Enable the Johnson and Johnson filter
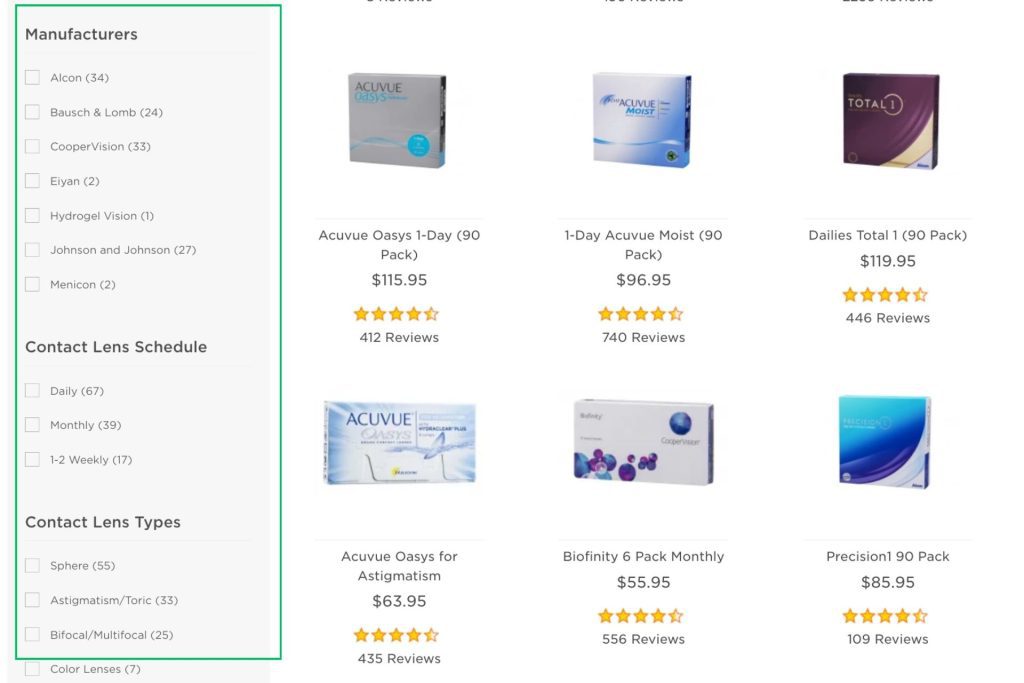Viewport: 1024px width, 683px height. (31, 249)
